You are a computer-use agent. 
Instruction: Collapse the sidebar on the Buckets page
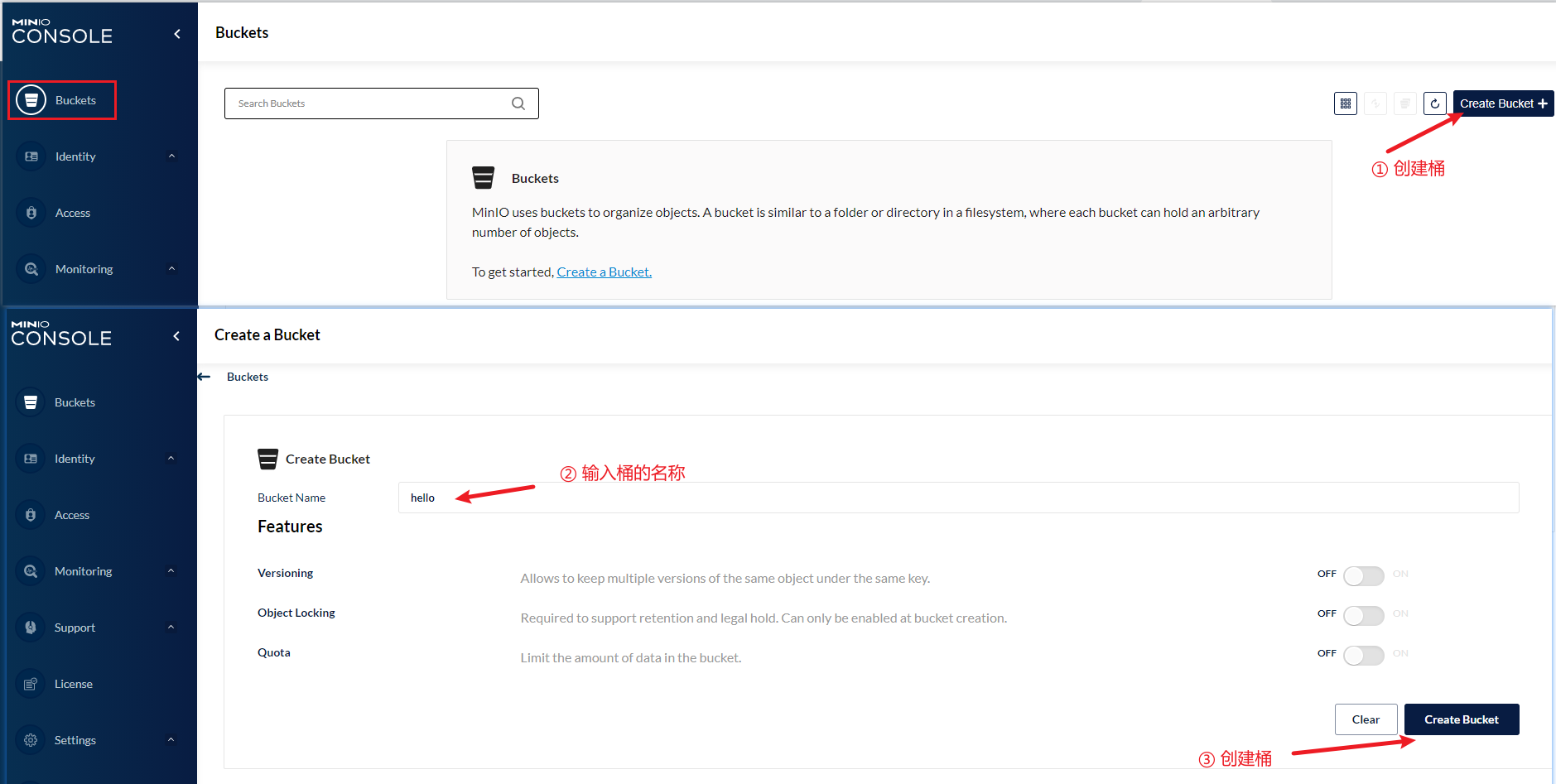[x=177, y=34]
